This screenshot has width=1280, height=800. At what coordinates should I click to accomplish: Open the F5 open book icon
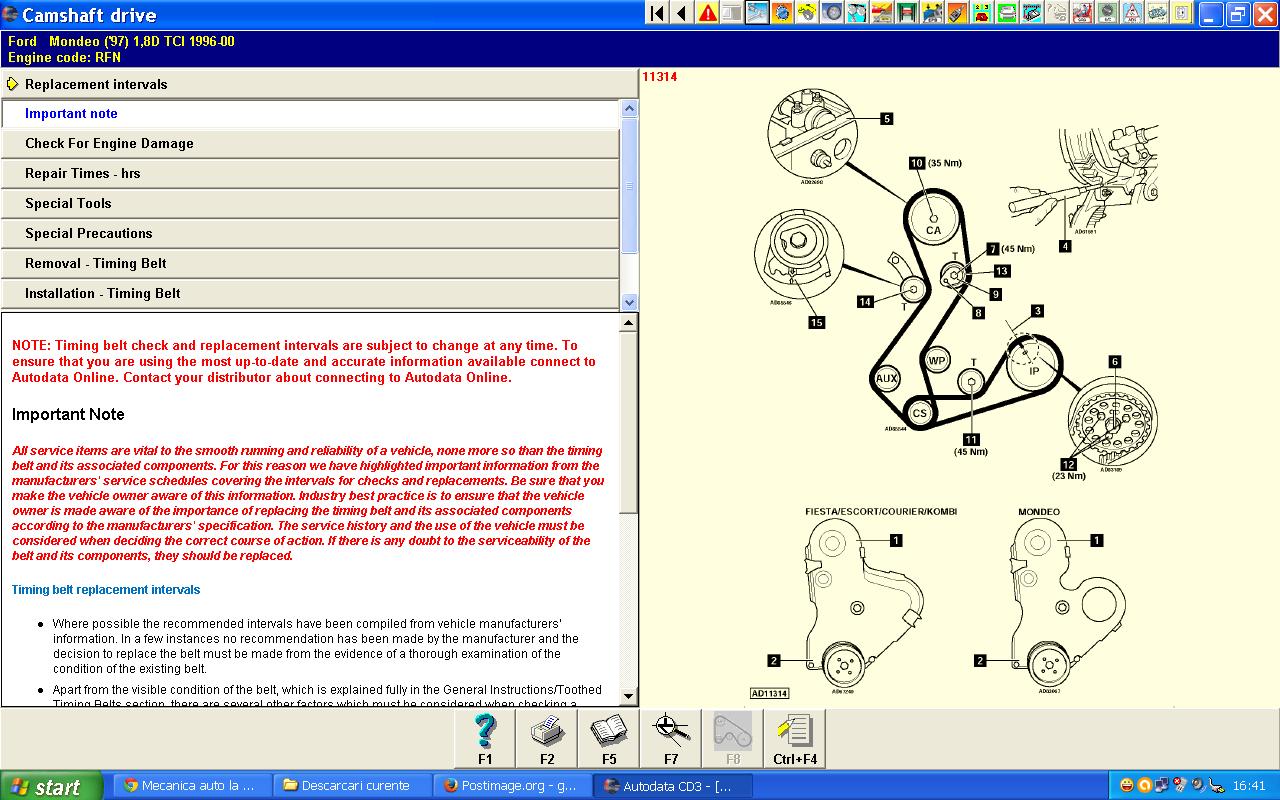[609, 739]
